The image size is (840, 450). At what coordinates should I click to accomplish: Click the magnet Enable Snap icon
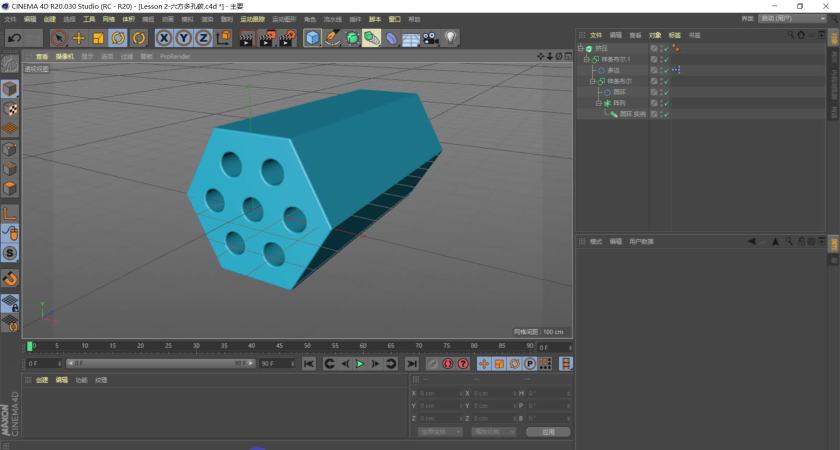pos(10,279)
